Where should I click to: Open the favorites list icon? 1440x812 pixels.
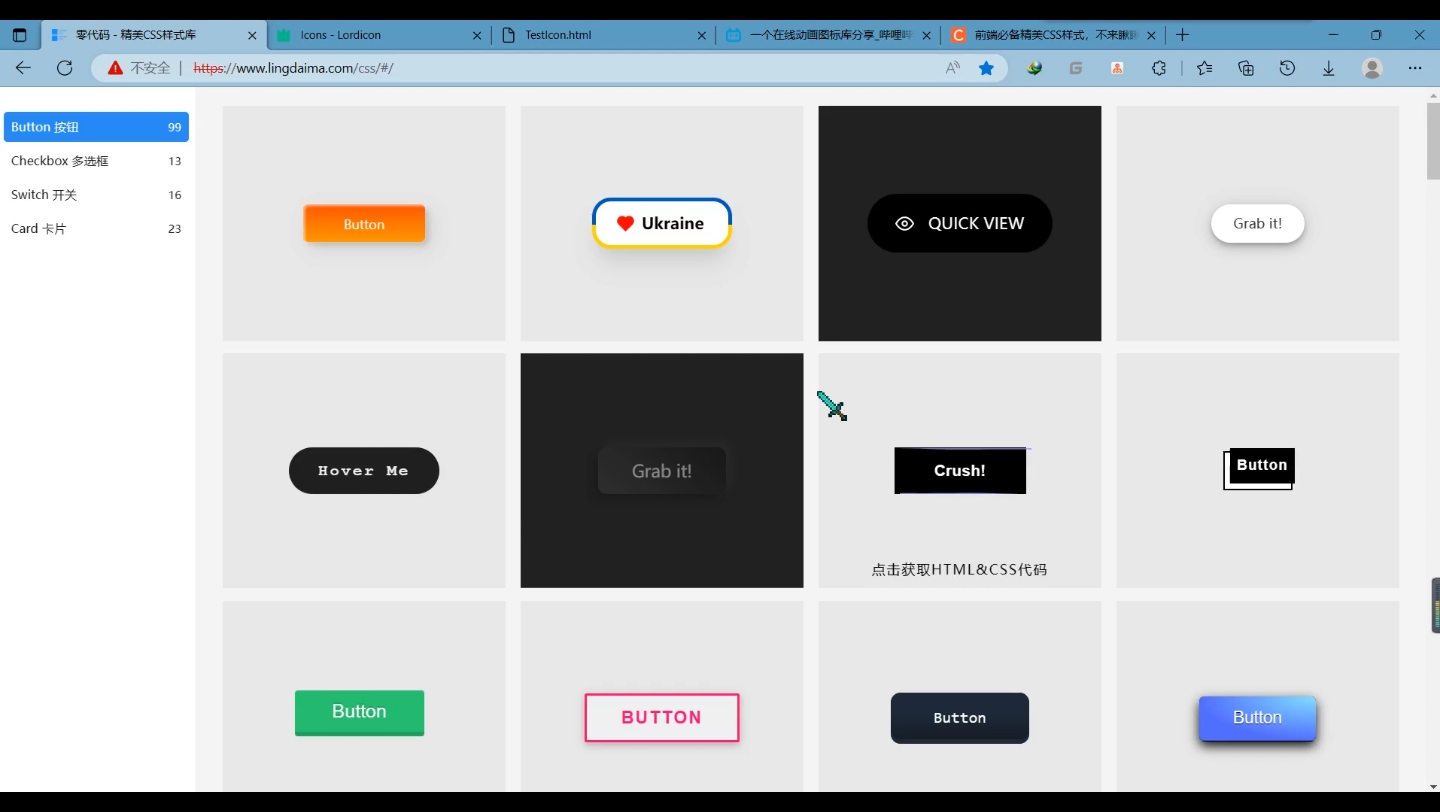[x=1204, y=68]
